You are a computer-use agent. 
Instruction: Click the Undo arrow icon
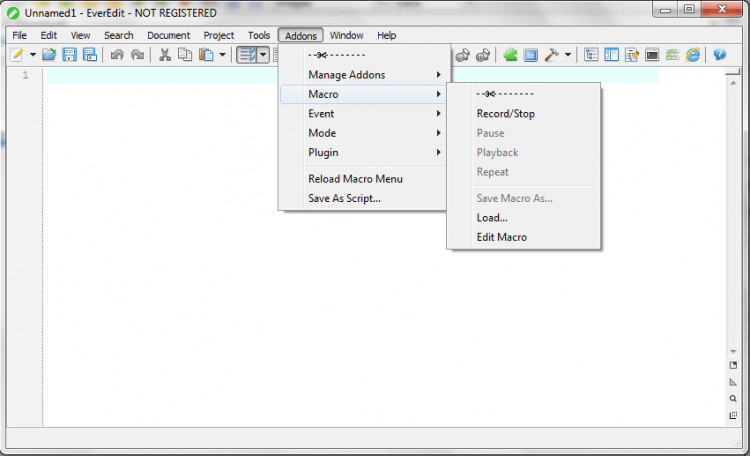117,55
